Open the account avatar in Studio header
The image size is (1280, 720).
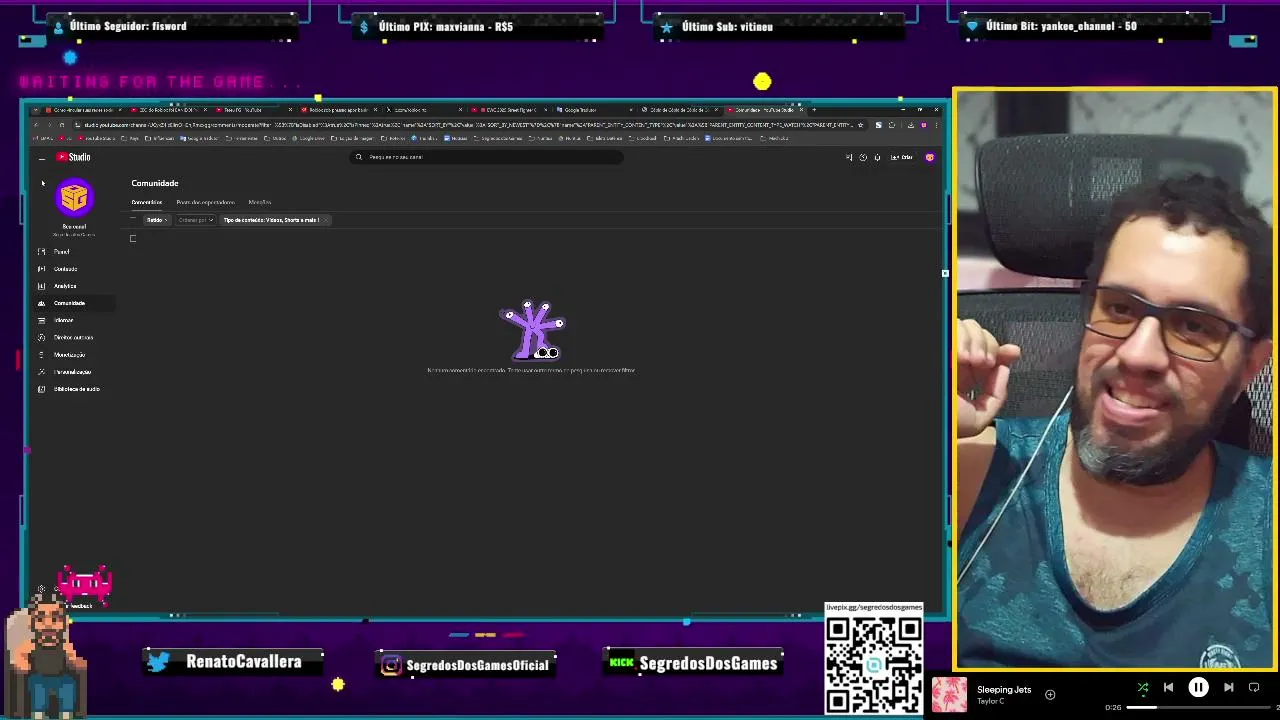(930, 157)
